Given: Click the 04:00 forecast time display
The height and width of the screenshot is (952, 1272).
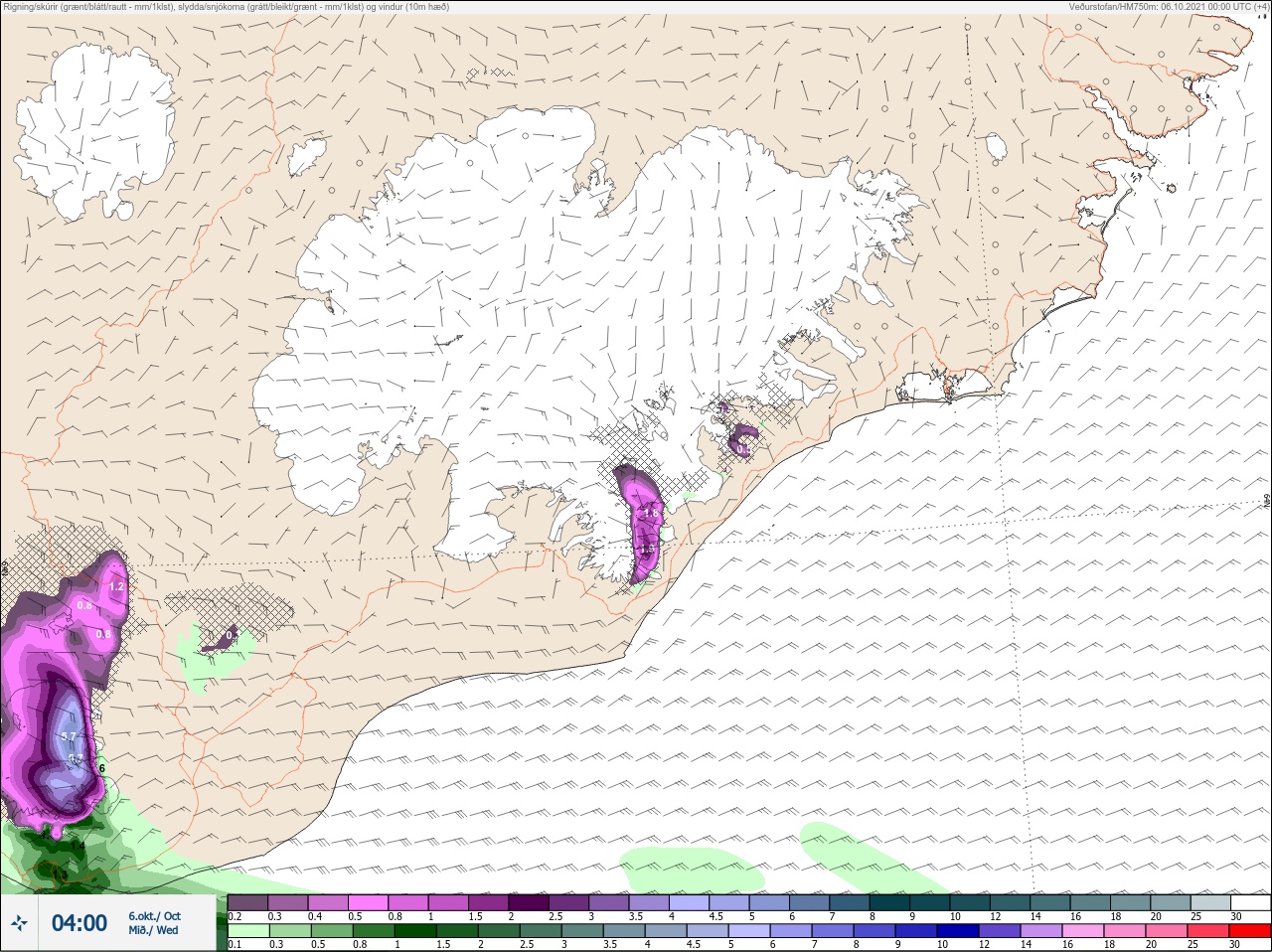Looking at the screenshot, I should coord(79,923).
